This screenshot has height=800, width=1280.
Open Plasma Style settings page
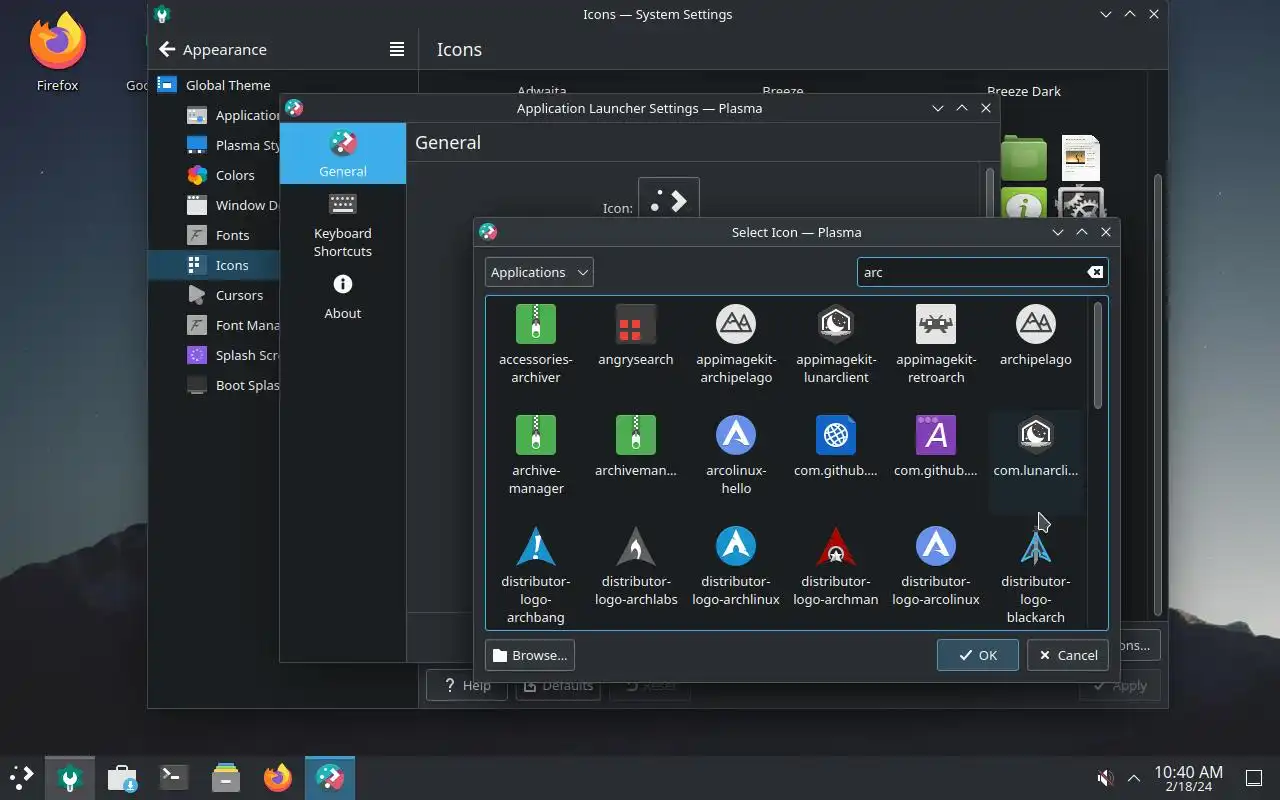pos(233,145)
